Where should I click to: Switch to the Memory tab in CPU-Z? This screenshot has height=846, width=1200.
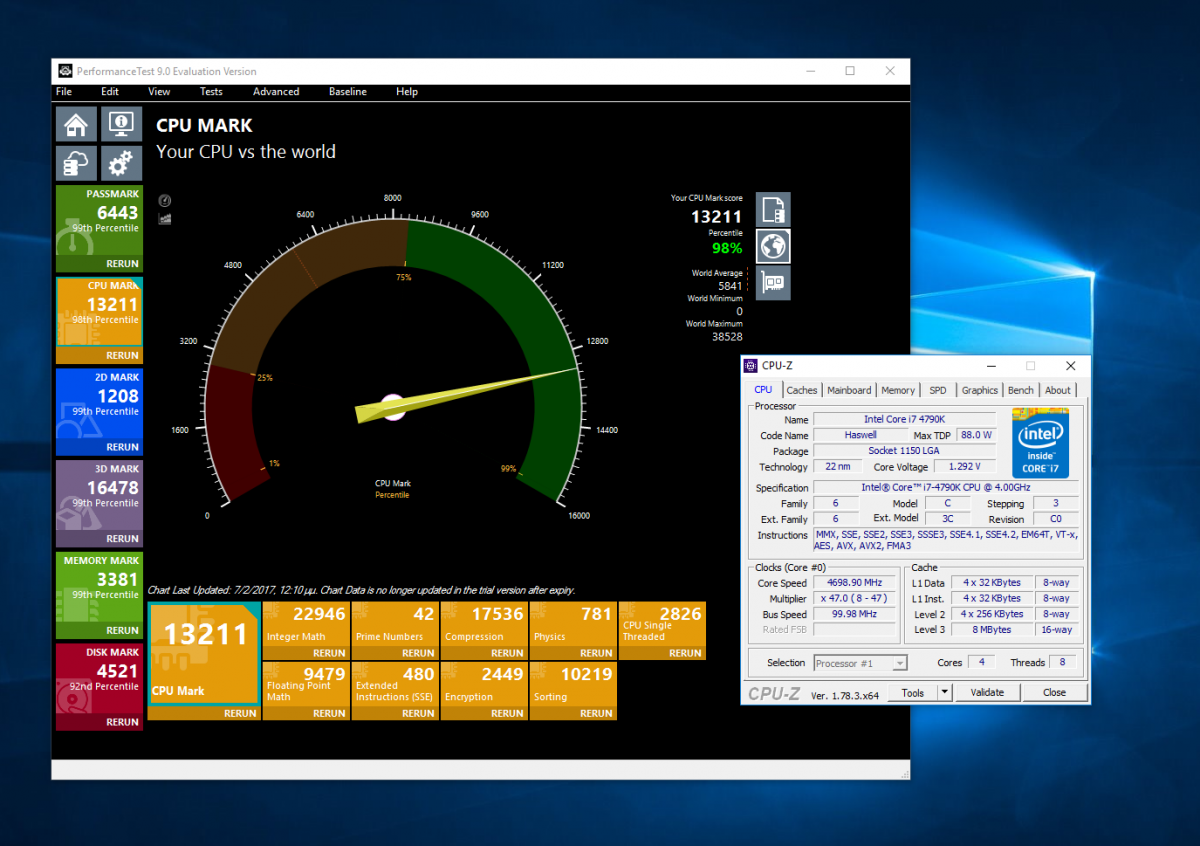point(898,390)
